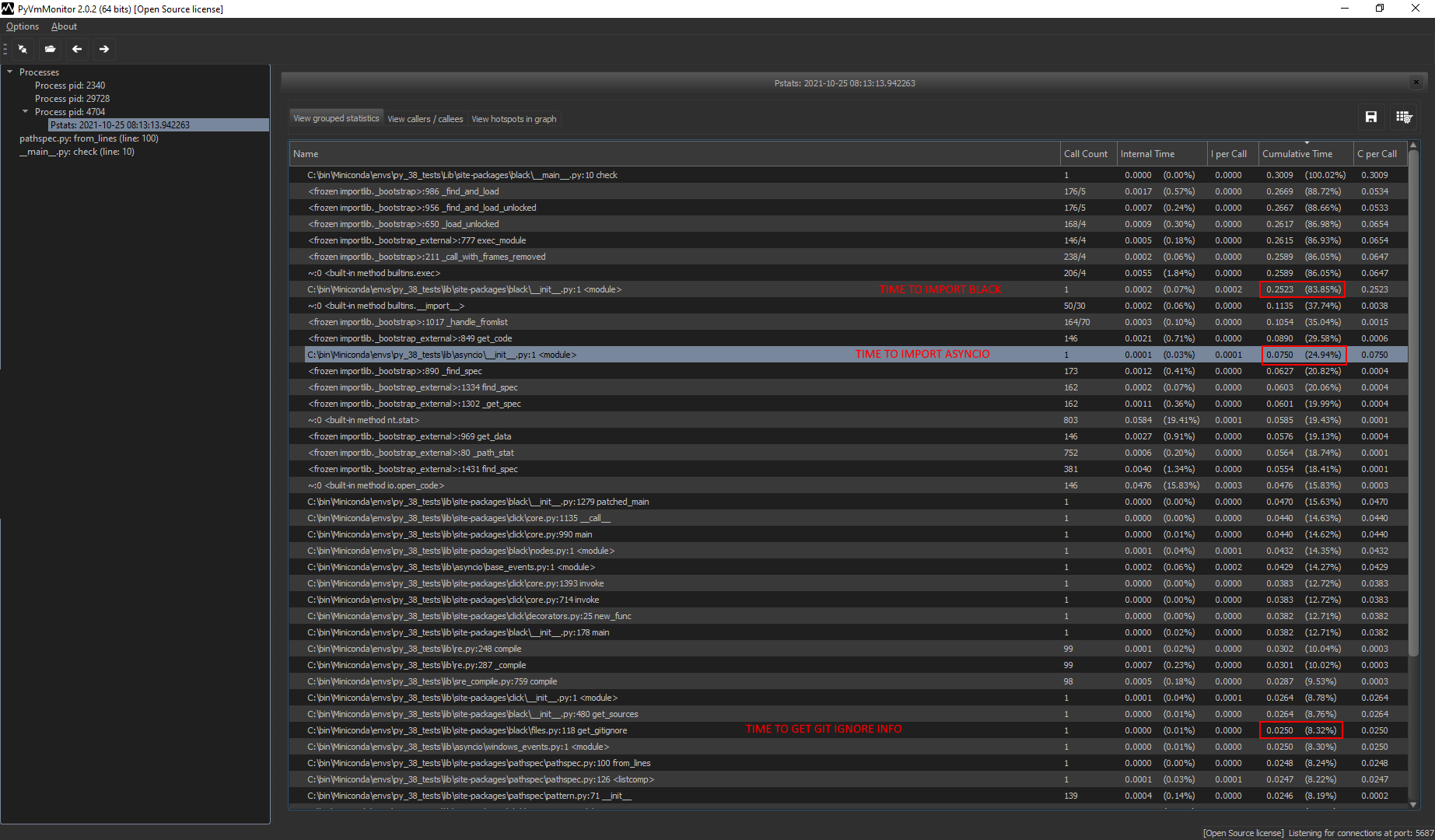Navigate forward using the right arrow icon
The height and width of the screenshot is (840, 1435).
tap(104, 49)
